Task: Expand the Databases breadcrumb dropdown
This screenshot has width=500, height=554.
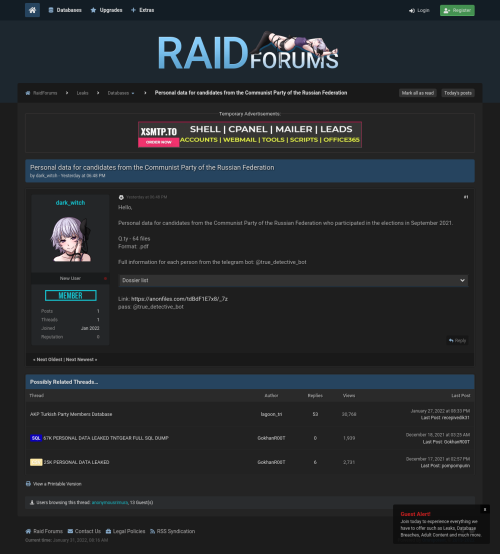Action: coord(121,93)
